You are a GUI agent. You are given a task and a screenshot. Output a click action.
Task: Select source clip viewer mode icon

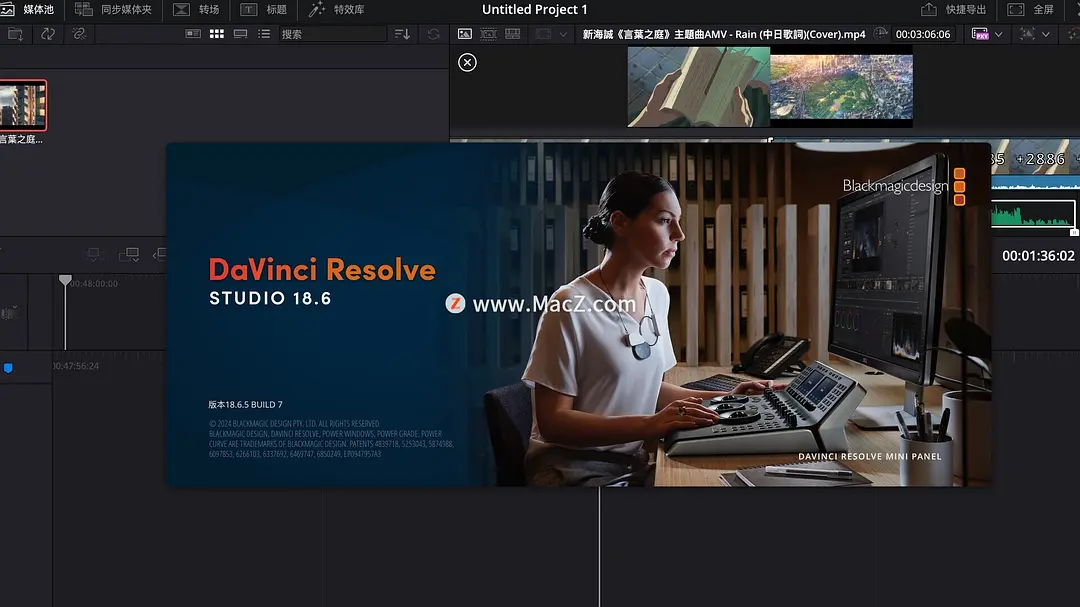point(465,34)
